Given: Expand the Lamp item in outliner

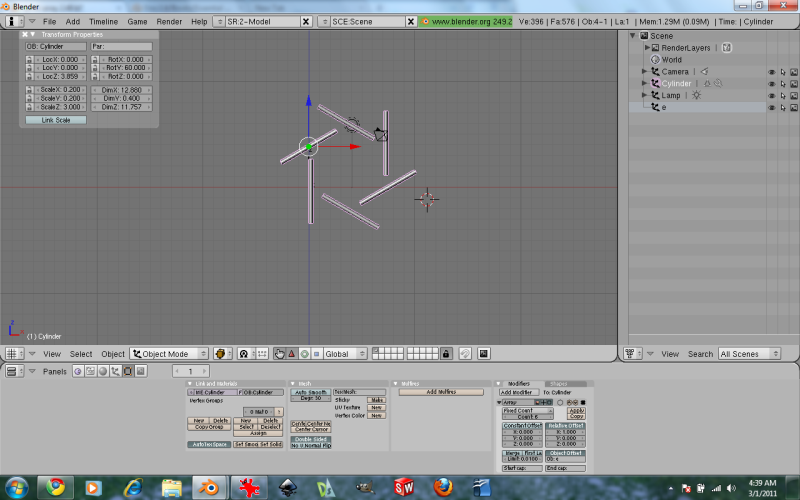Looking at the screenshot, I should [644, 95].
